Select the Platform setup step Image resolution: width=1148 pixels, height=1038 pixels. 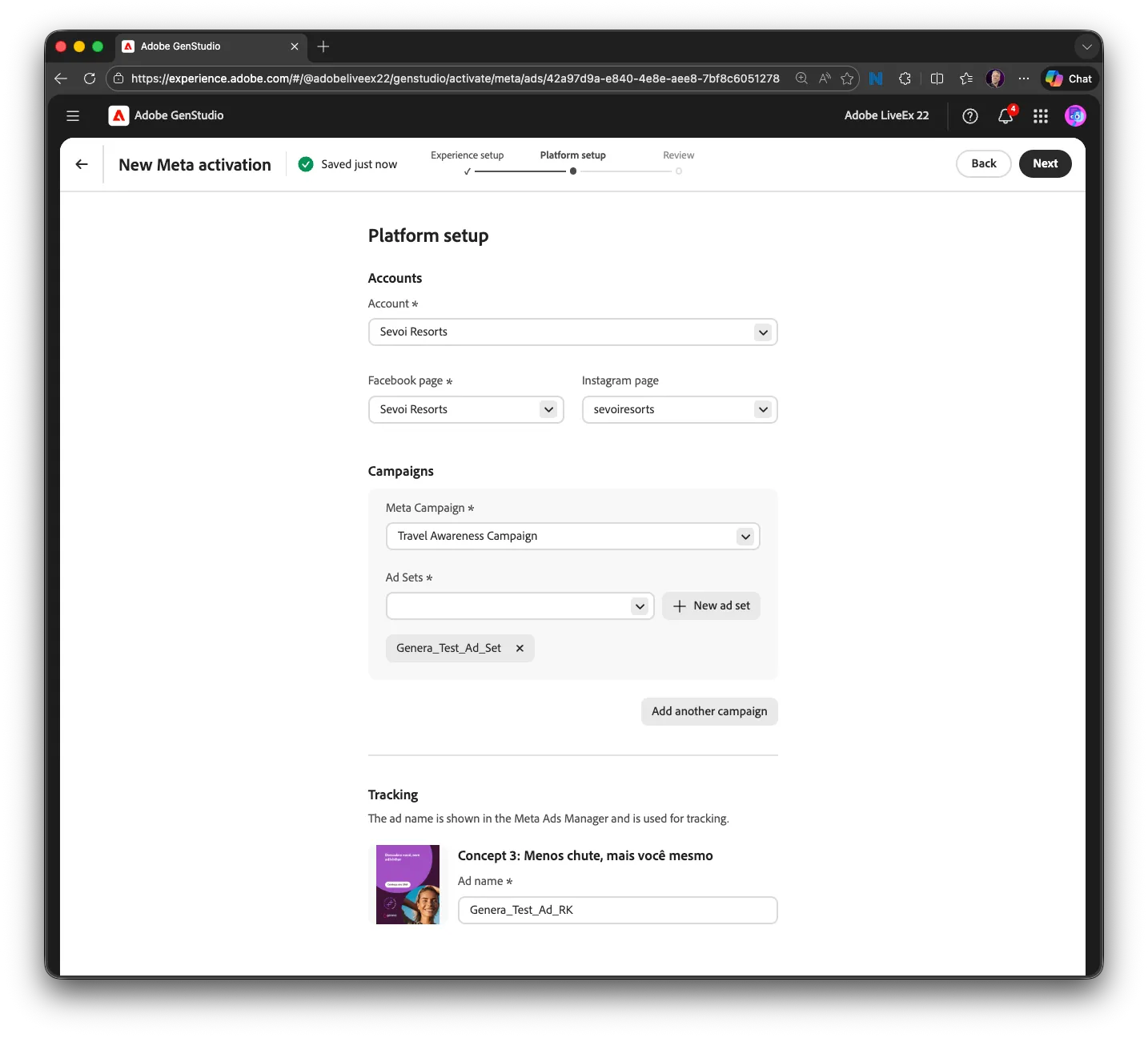tap(573, 155)
